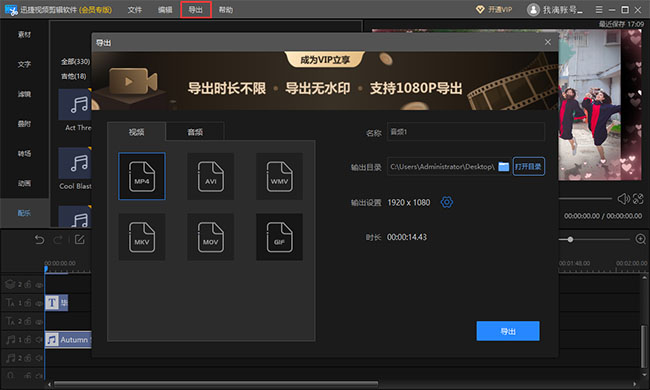
Task: Click the 成为VIP立享 banner label
Action: coord(325,60)
